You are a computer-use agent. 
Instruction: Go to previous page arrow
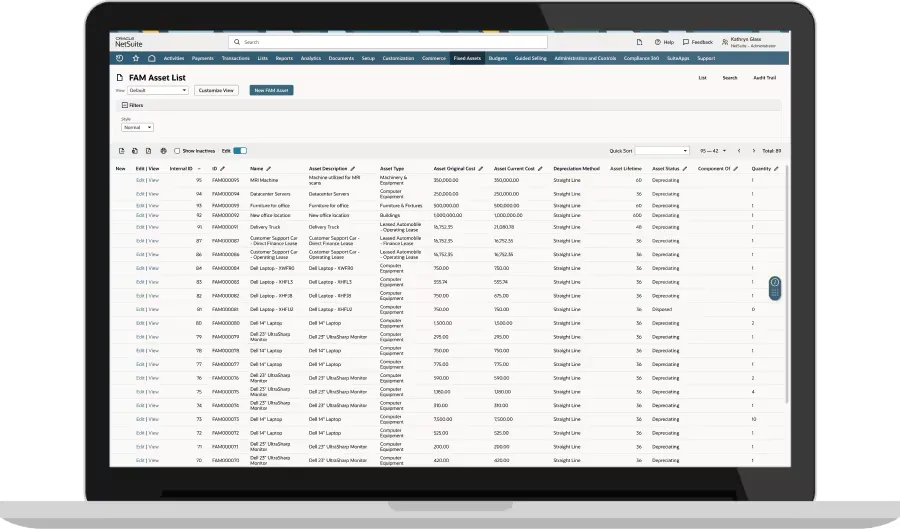tap(739, 151)
